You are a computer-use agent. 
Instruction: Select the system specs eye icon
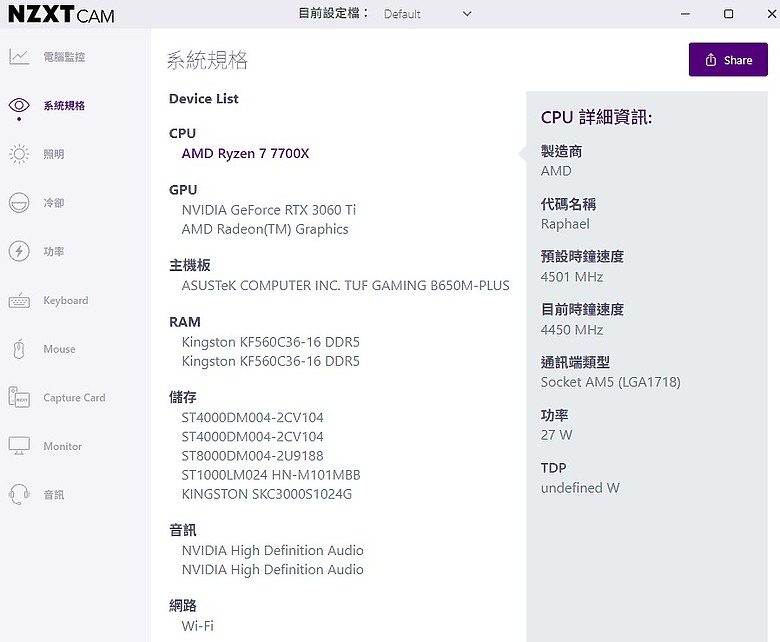19,105
